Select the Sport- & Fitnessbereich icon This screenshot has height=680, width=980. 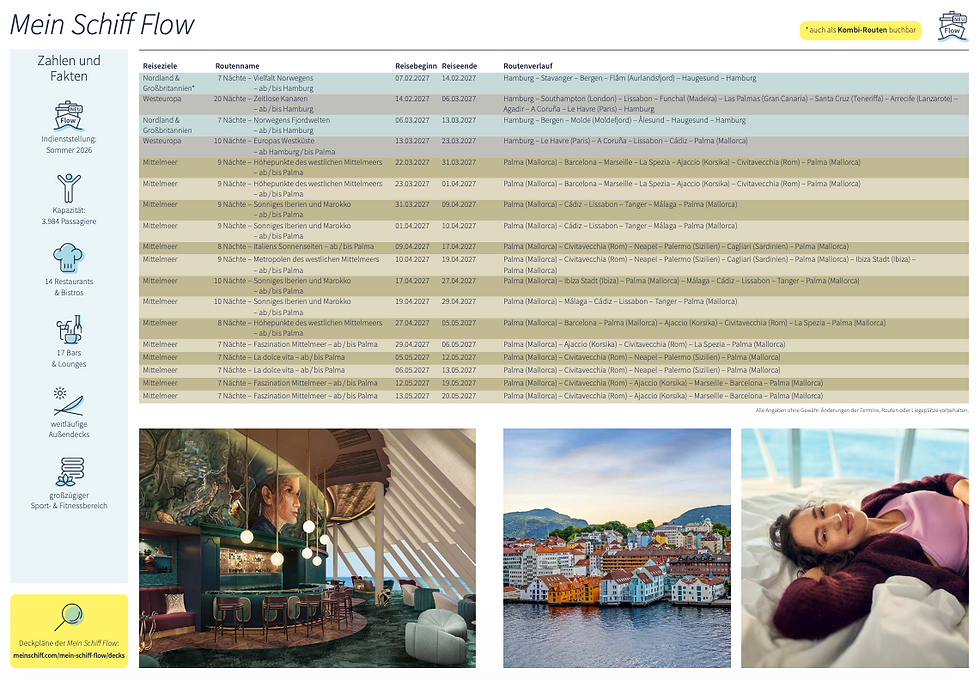click(70, 470)
